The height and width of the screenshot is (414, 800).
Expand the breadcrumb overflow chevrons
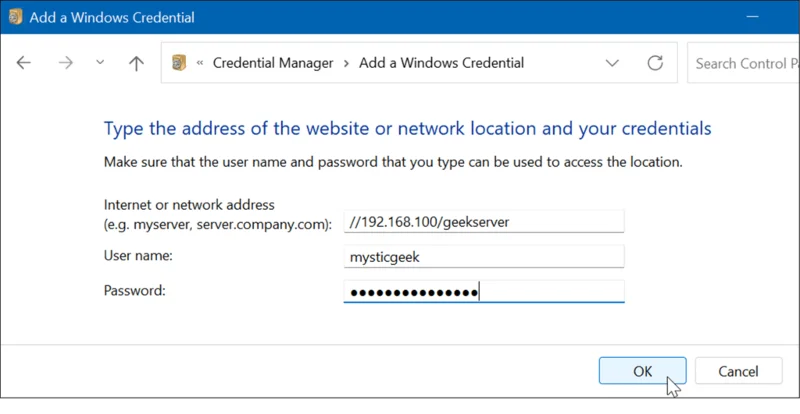tap(200, 63)
